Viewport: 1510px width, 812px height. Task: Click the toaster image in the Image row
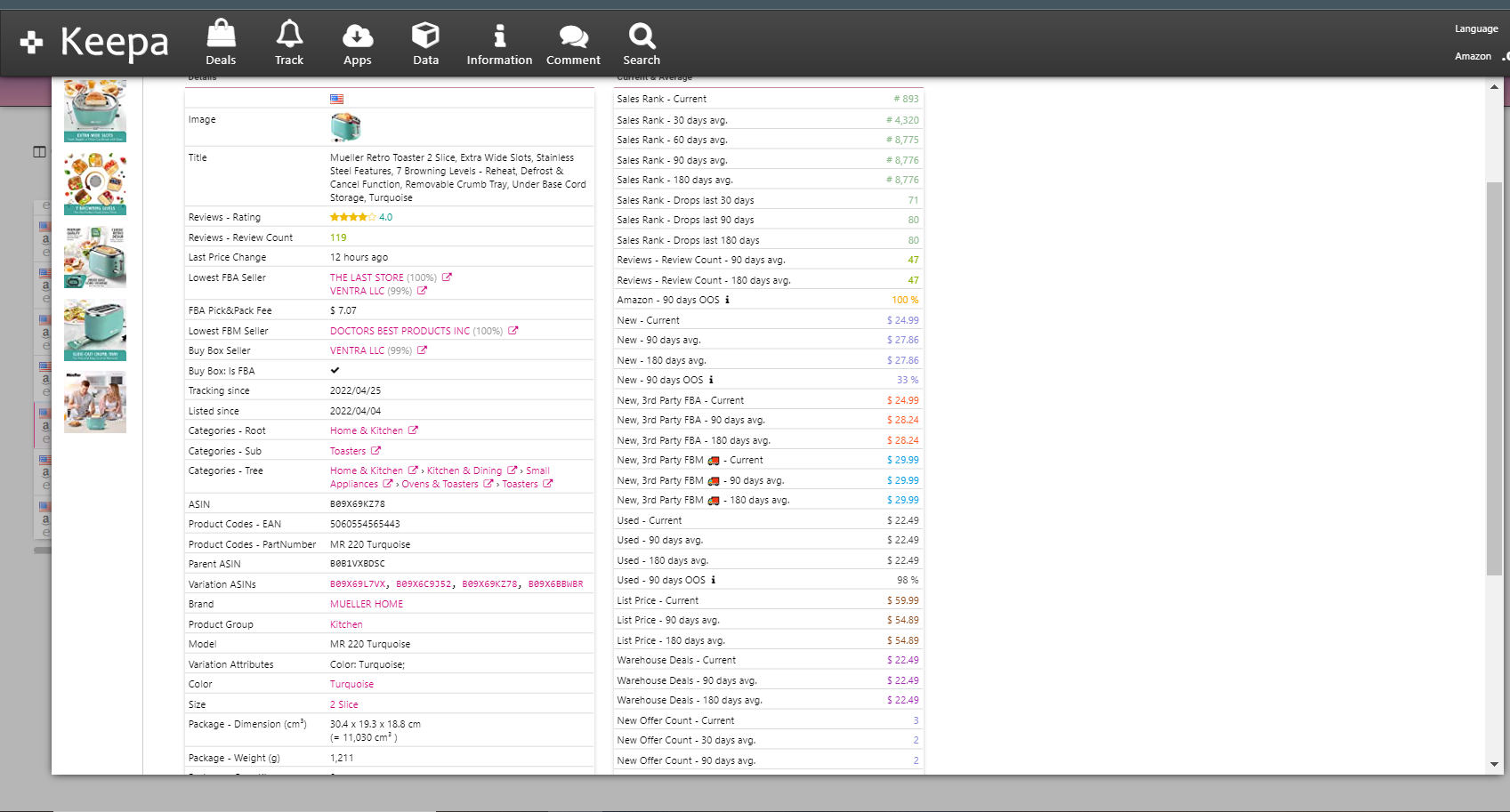click(345, 126)
